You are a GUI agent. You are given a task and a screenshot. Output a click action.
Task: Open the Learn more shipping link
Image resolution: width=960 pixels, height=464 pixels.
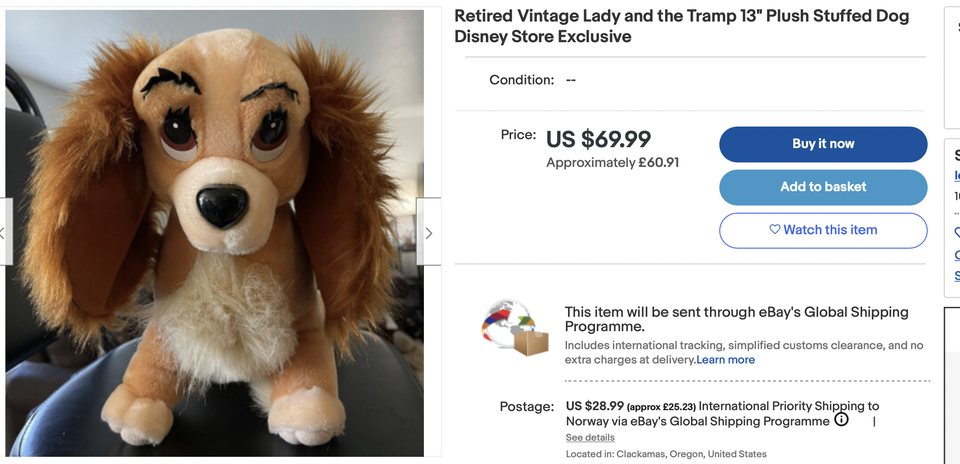tap(726, 360)
